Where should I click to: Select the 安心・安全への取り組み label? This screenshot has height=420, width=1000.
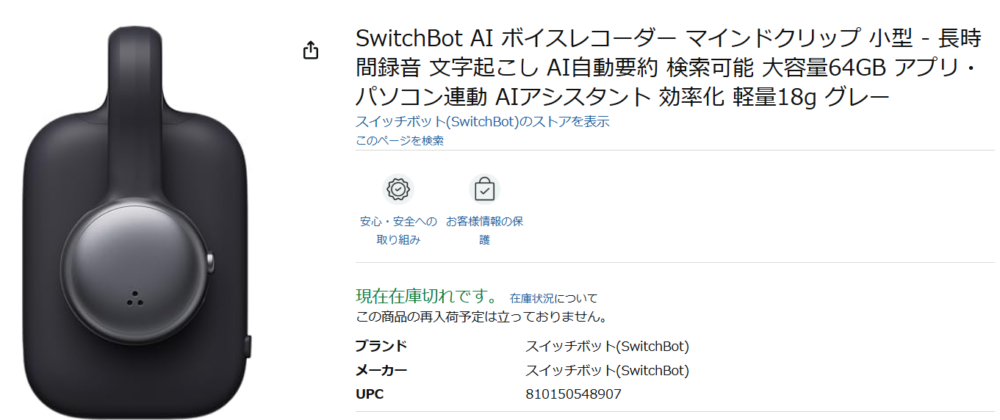click(399, 229)
